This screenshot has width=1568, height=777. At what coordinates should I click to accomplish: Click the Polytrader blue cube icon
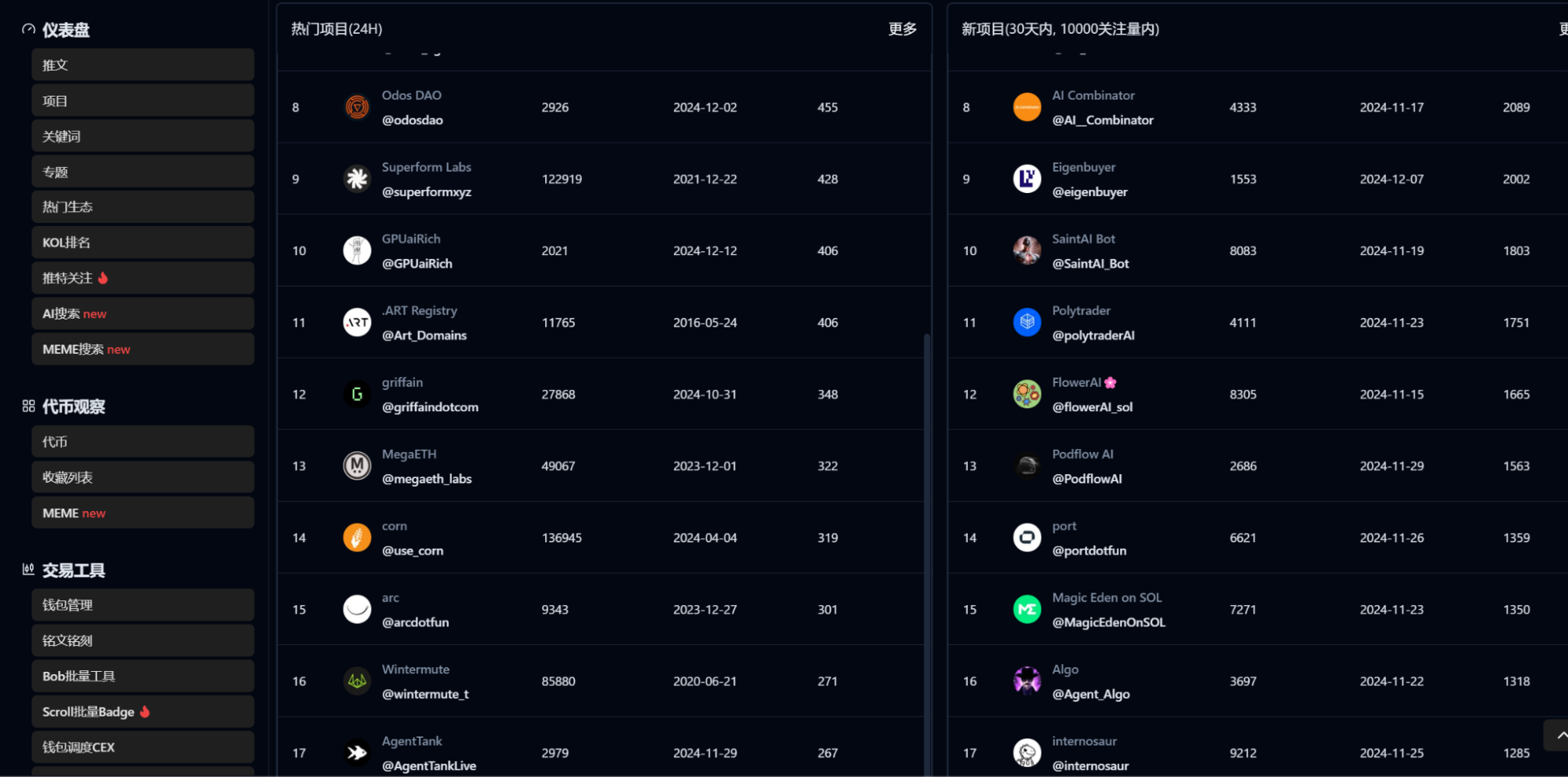coord(1027,323)
